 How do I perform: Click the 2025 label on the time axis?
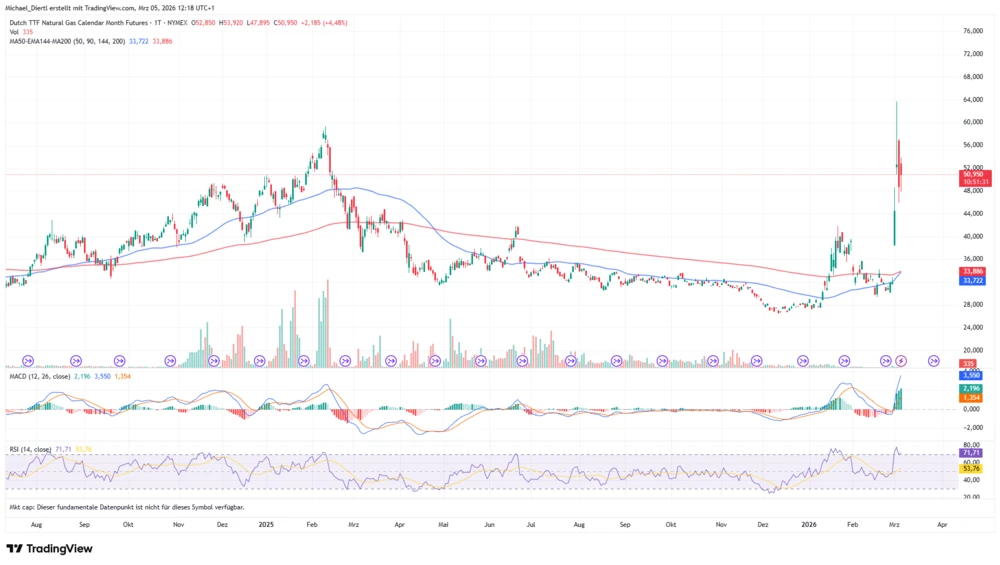click(x=266, y=523)
